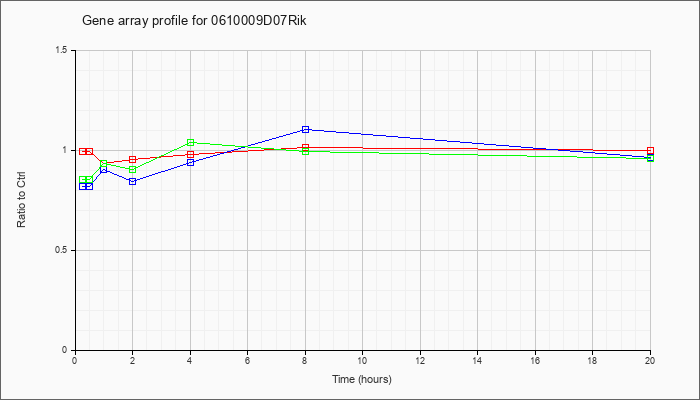The image size is (700, 400).
Task: Click the leftmost blue data marker
Action: coord(83,186)
